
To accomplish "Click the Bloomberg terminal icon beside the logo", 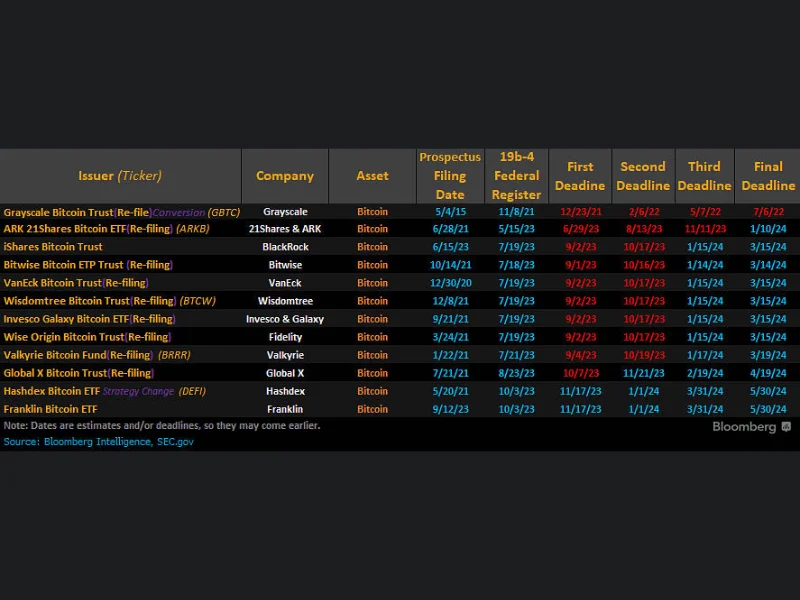I will (x=786, y=427).
